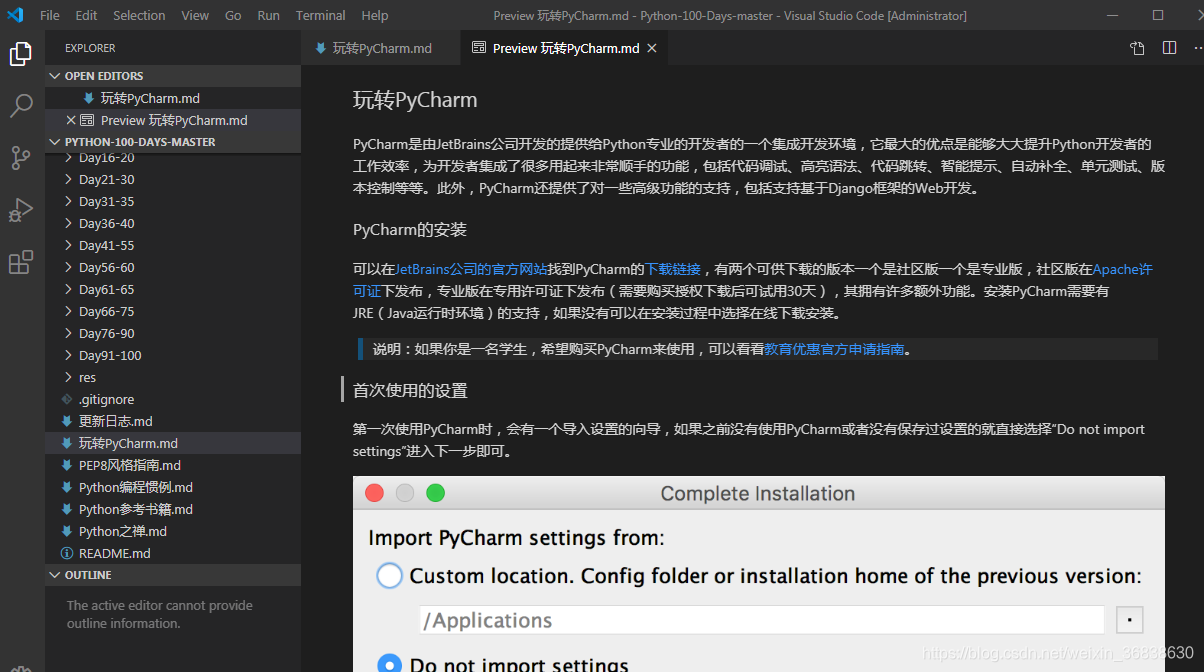Switch to the 玩转PyCharm.md source tab

[381, 48]
